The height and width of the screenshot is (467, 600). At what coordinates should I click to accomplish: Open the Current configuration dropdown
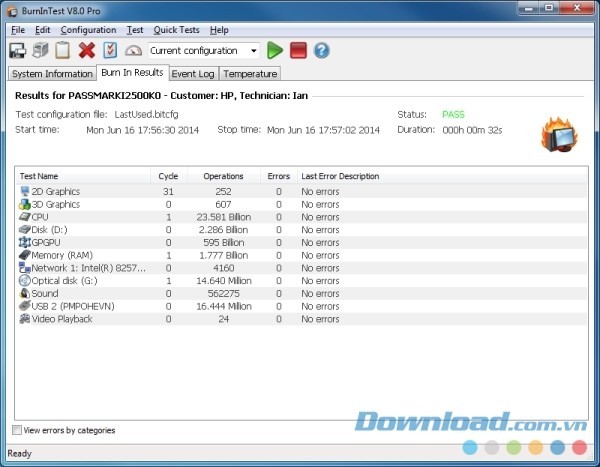(x=204, y=51)
